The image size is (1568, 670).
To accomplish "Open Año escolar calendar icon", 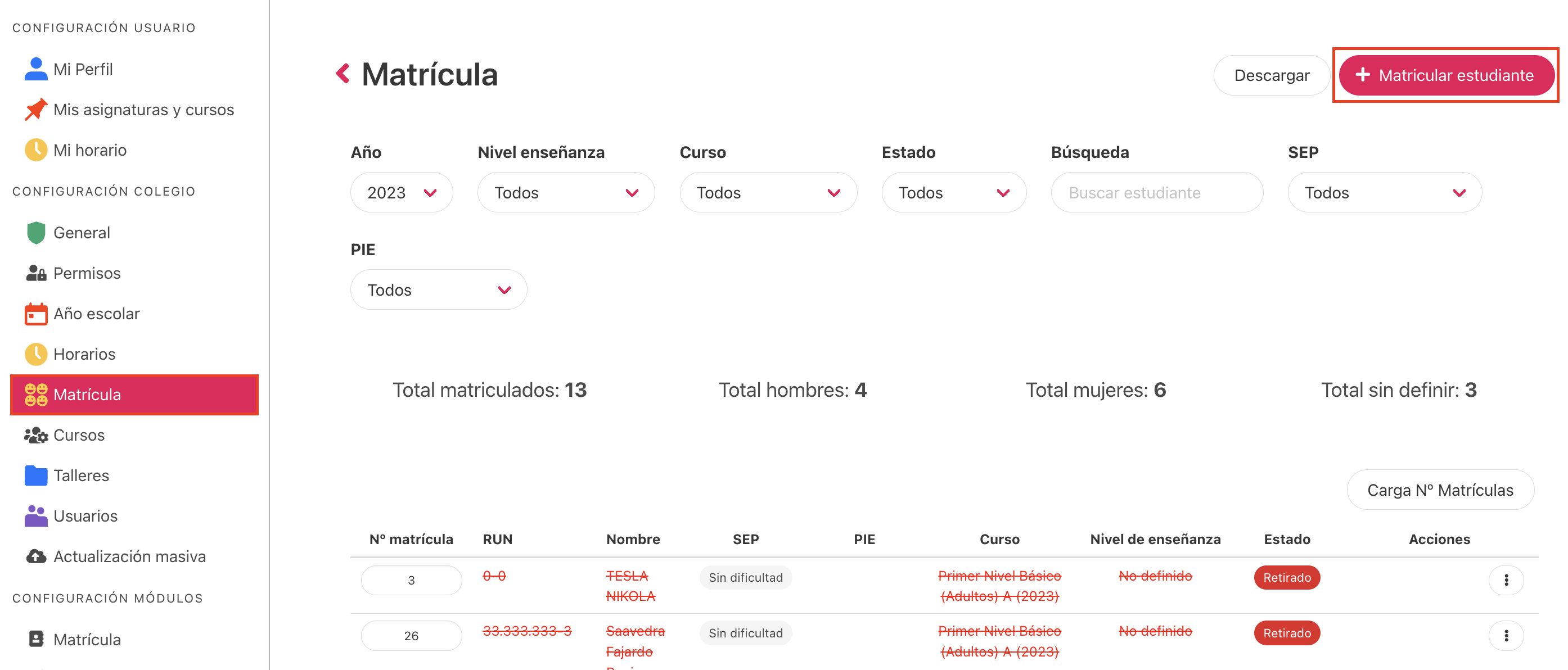I will click(36, 314).
